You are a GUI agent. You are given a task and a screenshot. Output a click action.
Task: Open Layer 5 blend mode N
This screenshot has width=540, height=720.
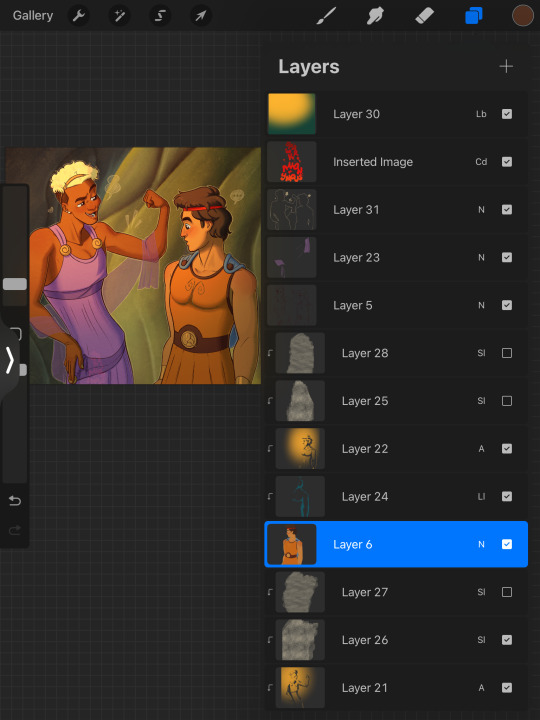pos(481,305)
